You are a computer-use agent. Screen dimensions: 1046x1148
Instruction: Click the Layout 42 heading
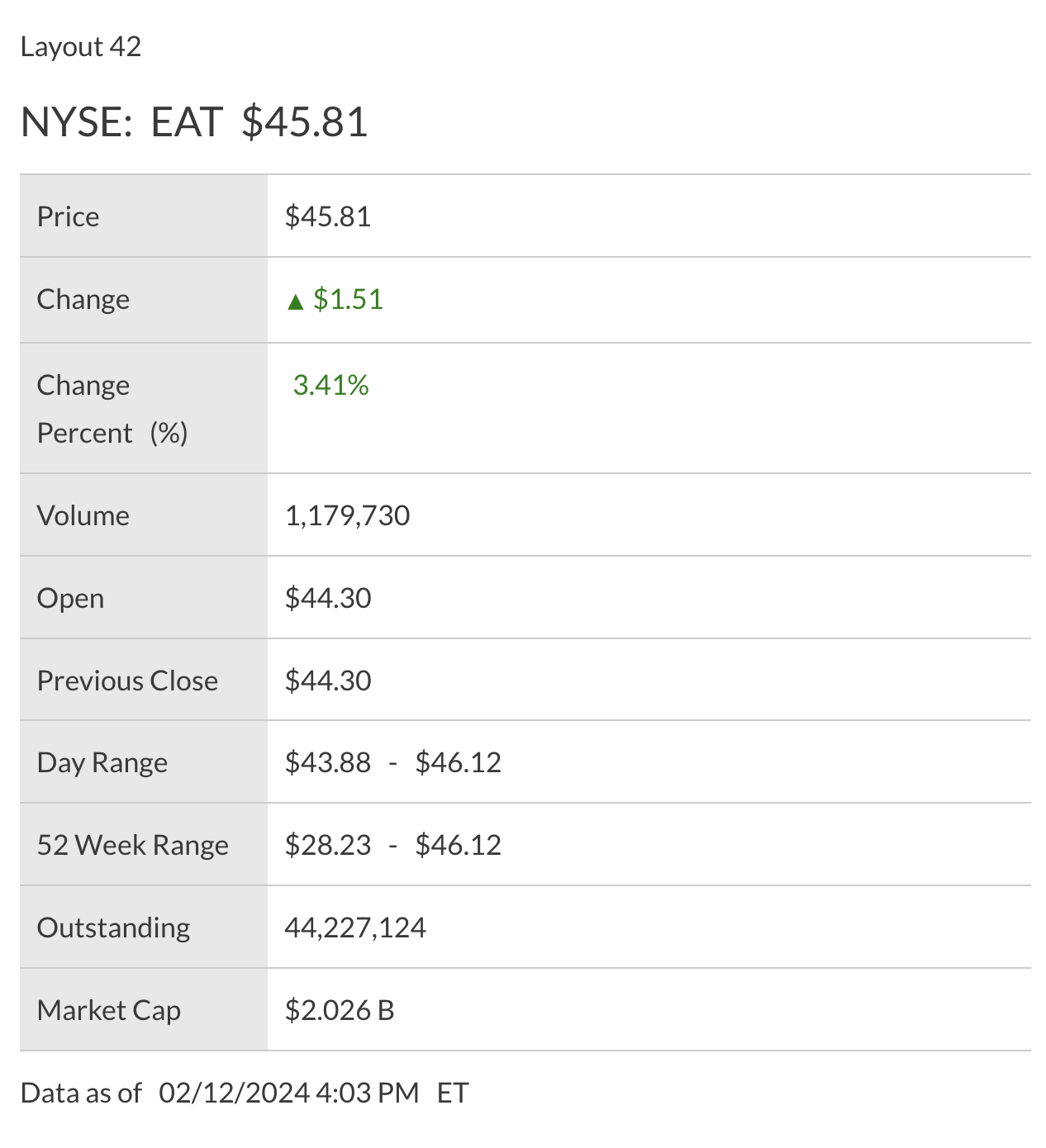pyautogui.click(x=81, y=47)
